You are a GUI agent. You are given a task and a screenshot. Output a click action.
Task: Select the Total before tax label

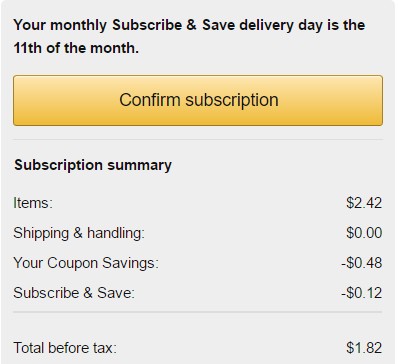(65, 348)
